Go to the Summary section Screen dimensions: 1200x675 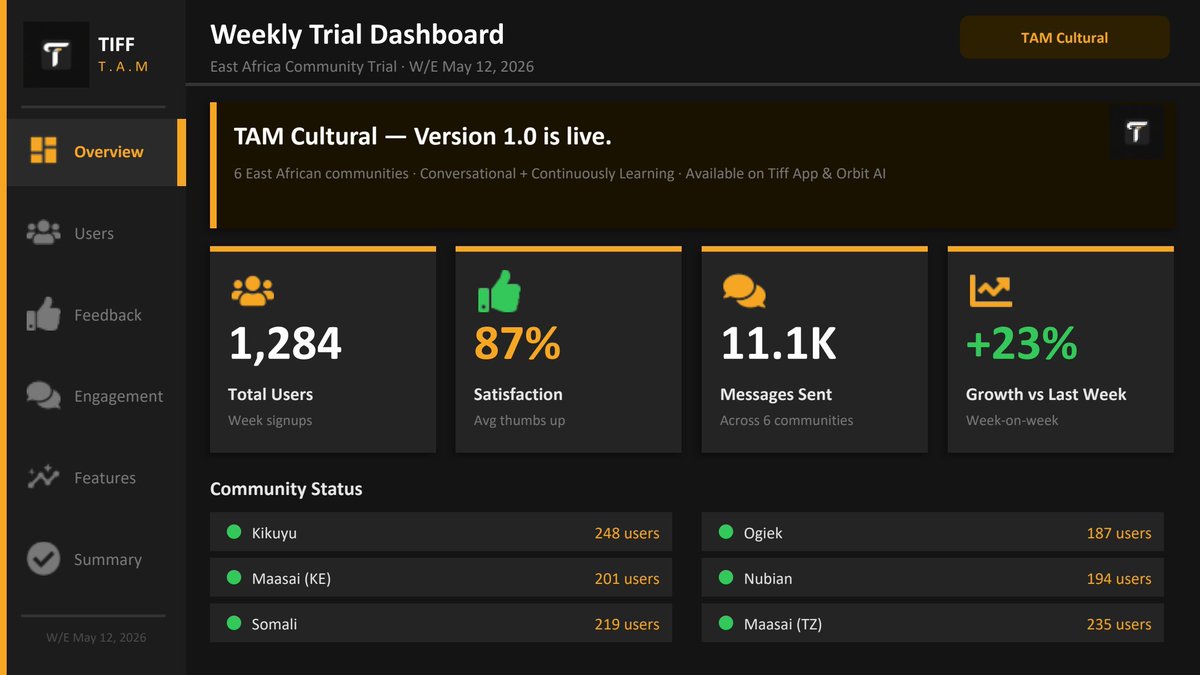coord(96,559)
